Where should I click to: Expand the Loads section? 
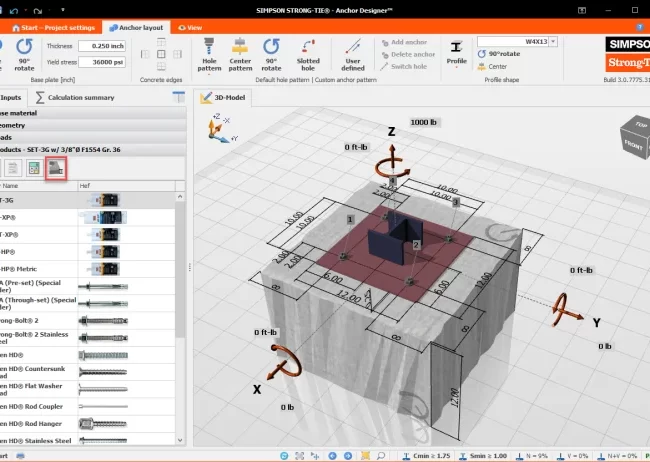pyautogui.click(x=93, y=137)
